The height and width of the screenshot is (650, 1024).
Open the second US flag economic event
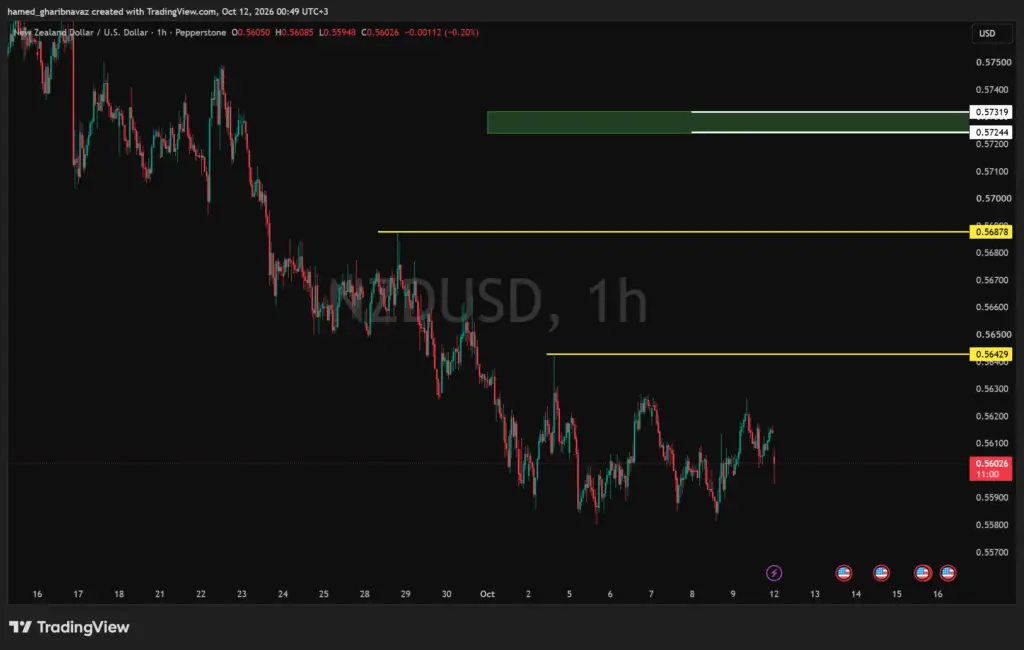[x=881, y=573]
